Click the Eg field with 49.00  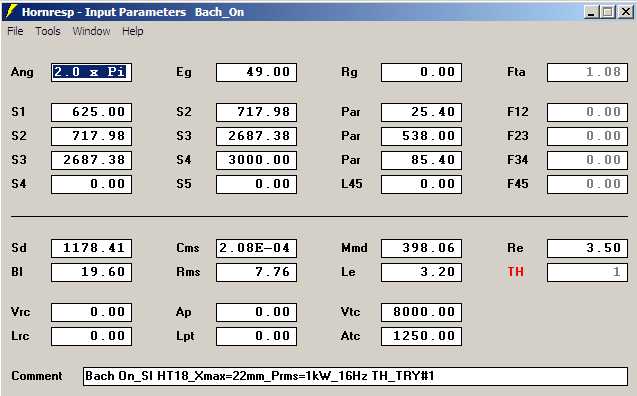tap(256, 72)
